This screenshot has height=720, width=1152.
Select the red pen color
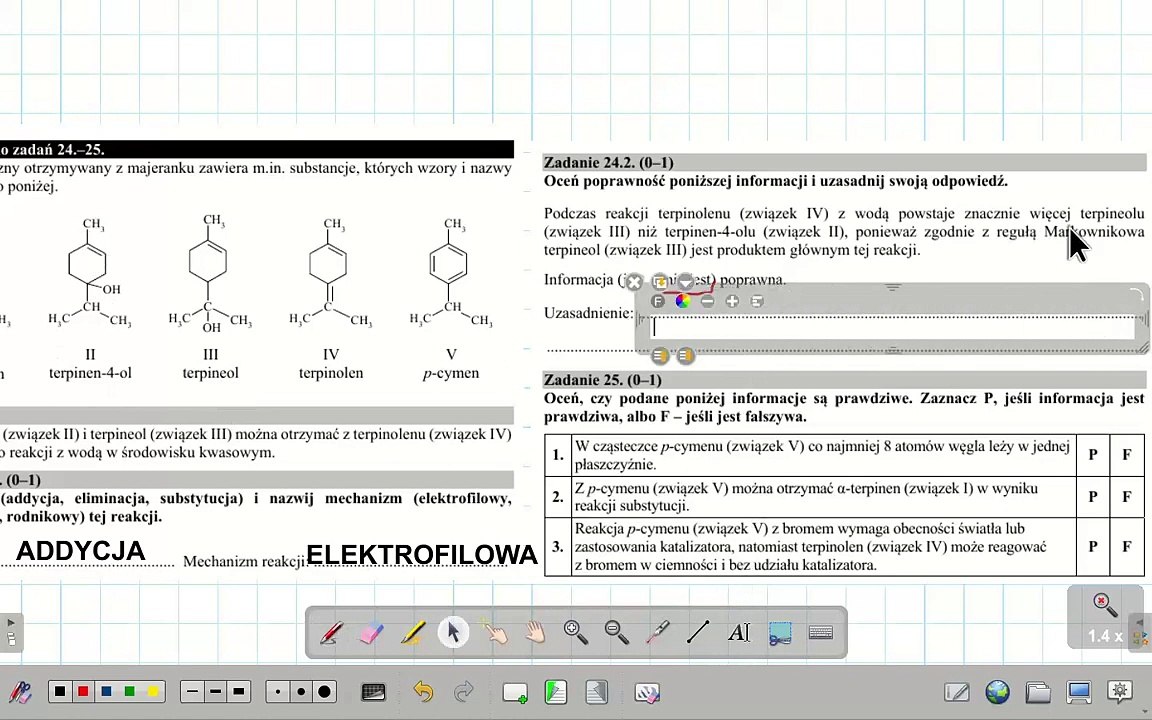point(83,692)
